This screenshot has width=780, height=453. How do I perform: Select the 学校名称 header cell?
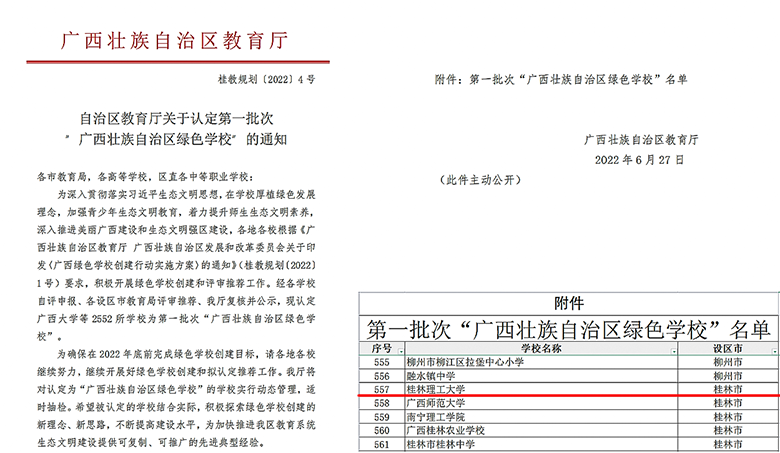[x=541, y=349]
